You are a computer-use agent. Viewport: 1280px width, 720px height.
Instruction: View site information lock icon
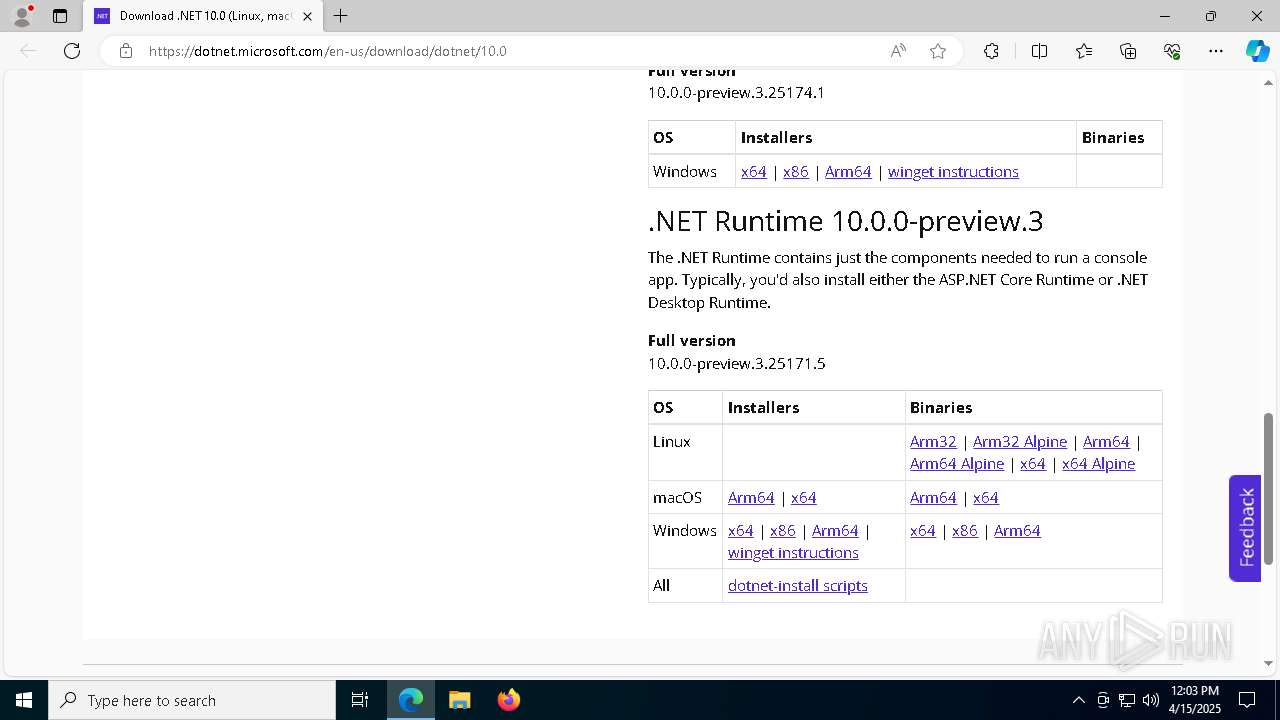[x=126, y=51]
